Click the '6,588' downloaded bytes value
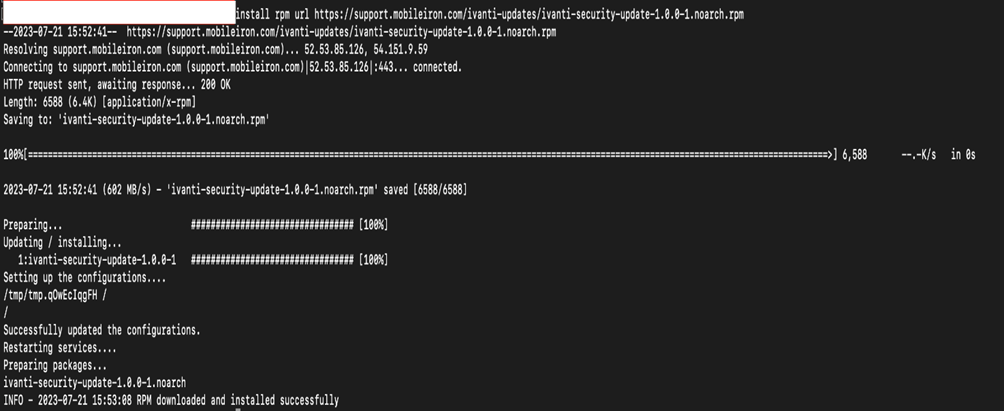Image resolution: width=1004 pixels, height=411 pixels. [855, 155]
